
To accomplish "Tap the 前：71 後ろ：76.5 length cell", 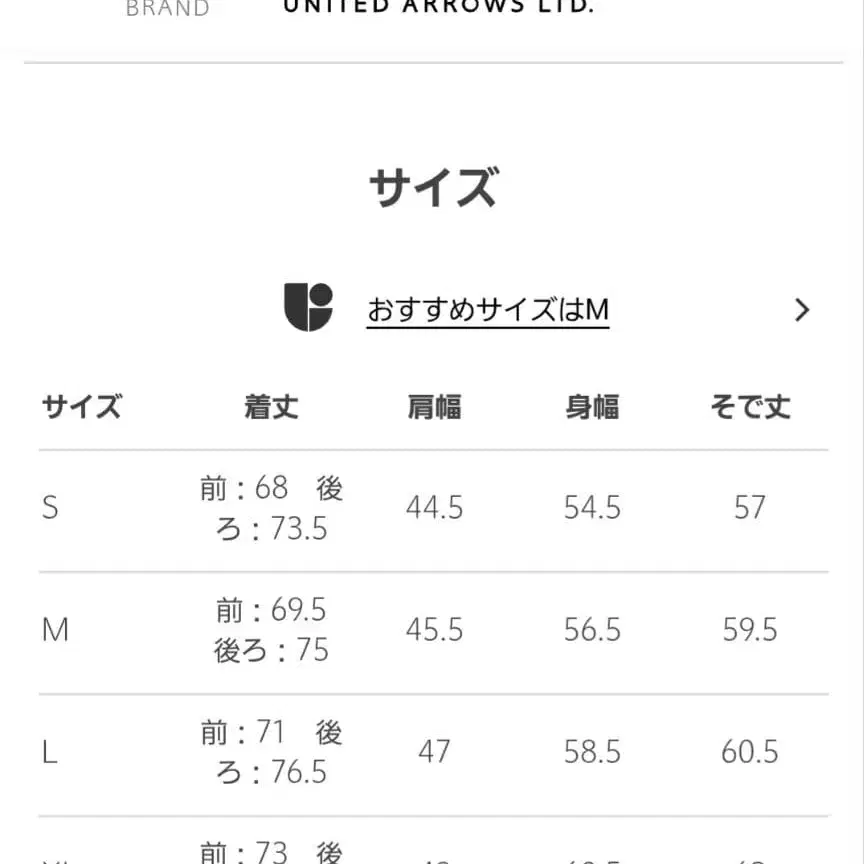I will click(x=270, y=752).
